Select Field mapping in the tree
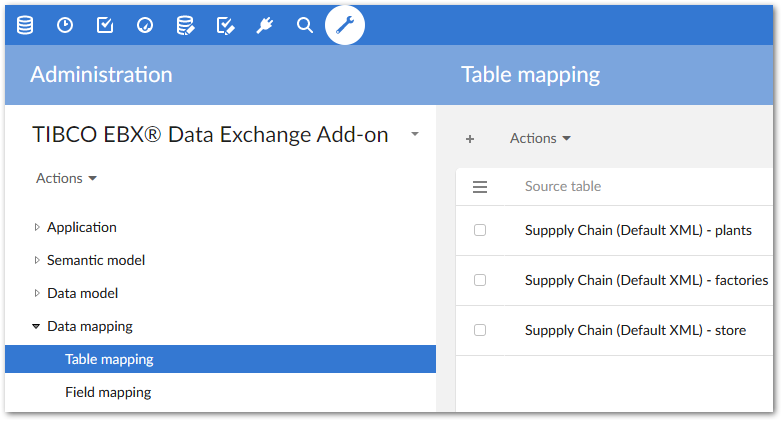782x421 pixels. click(x=108, y=392)
